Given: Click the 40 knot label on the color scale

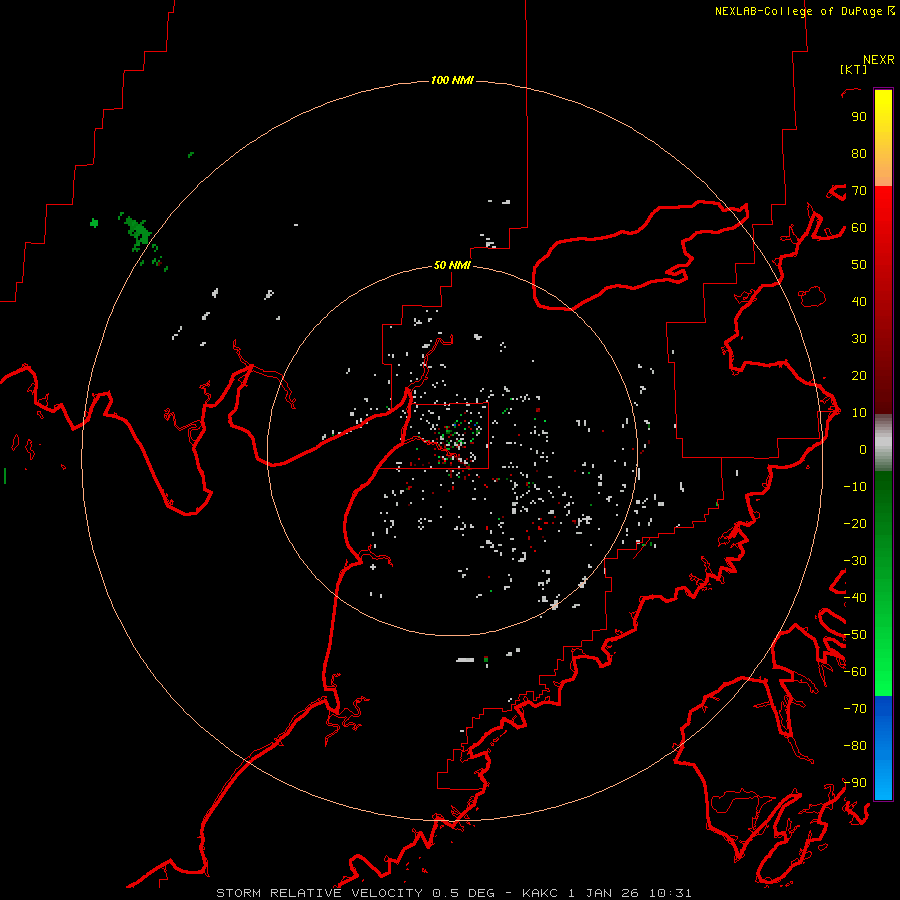Looking at the screenshot, I should [x=859, y=301].
